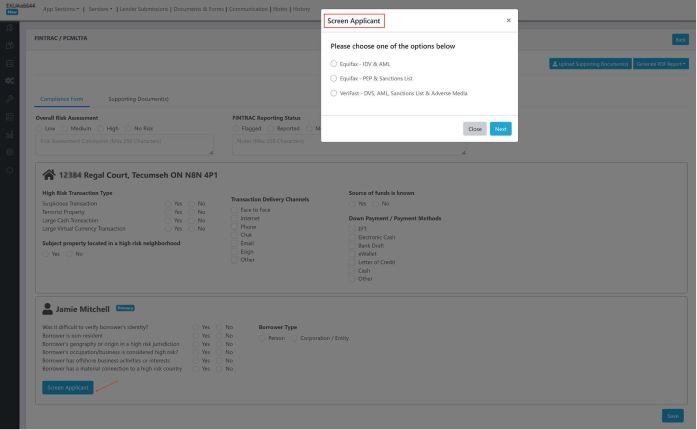Screen dimensions: 697x430
Task: Click the wrench tool icon in sidebar
Action: [9, 98]
